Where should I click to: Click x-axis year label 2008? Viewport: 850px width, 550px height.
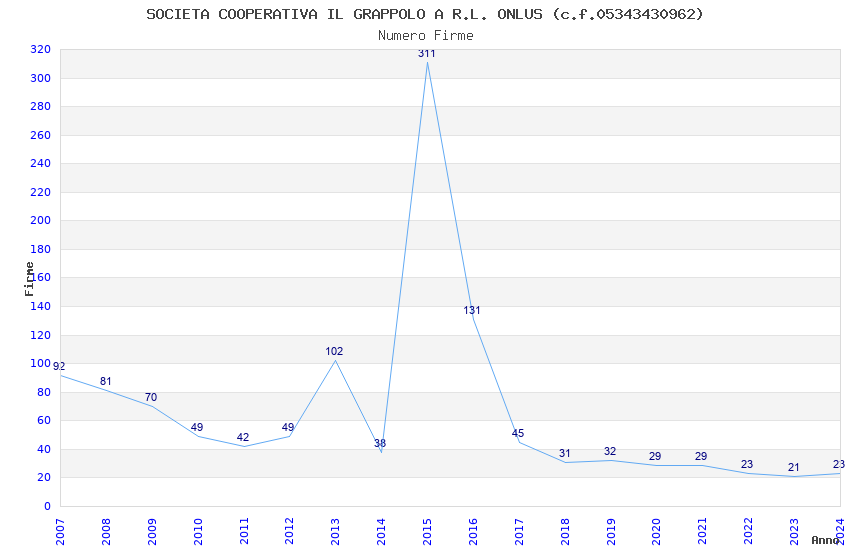click(106, 532)
